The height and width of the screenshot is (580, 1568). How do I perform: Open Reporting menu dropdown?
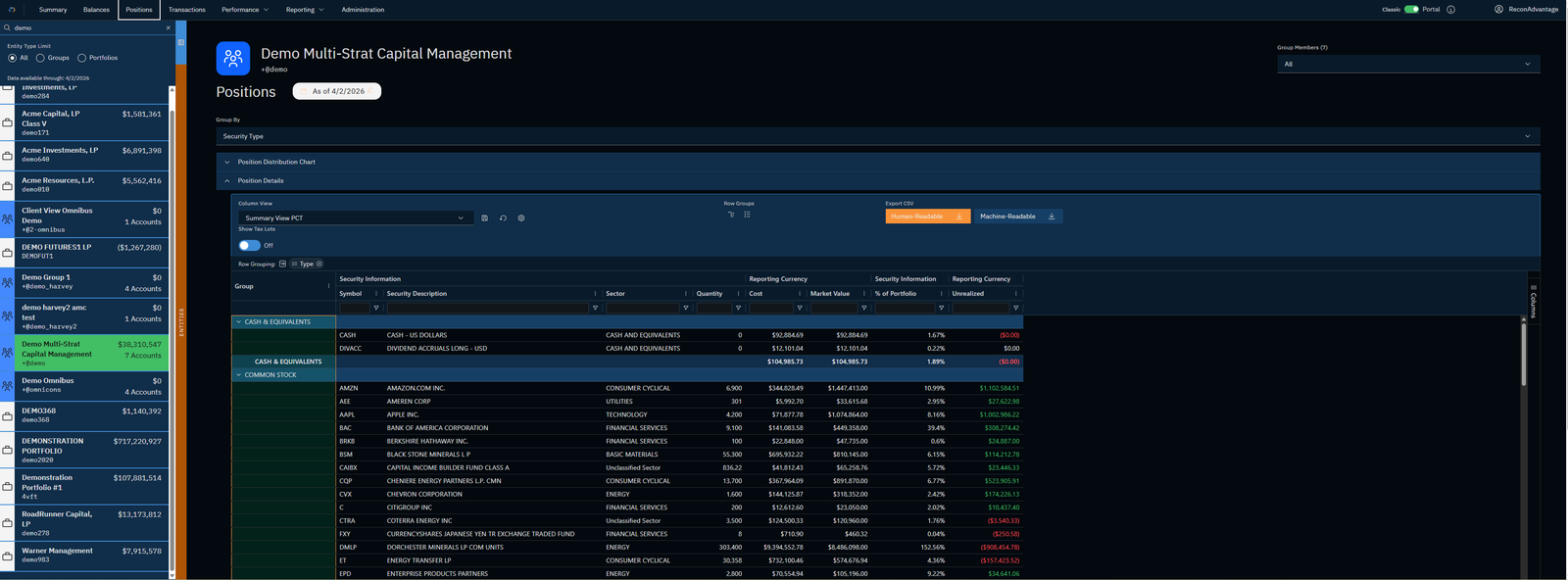[x=305, y=10]
